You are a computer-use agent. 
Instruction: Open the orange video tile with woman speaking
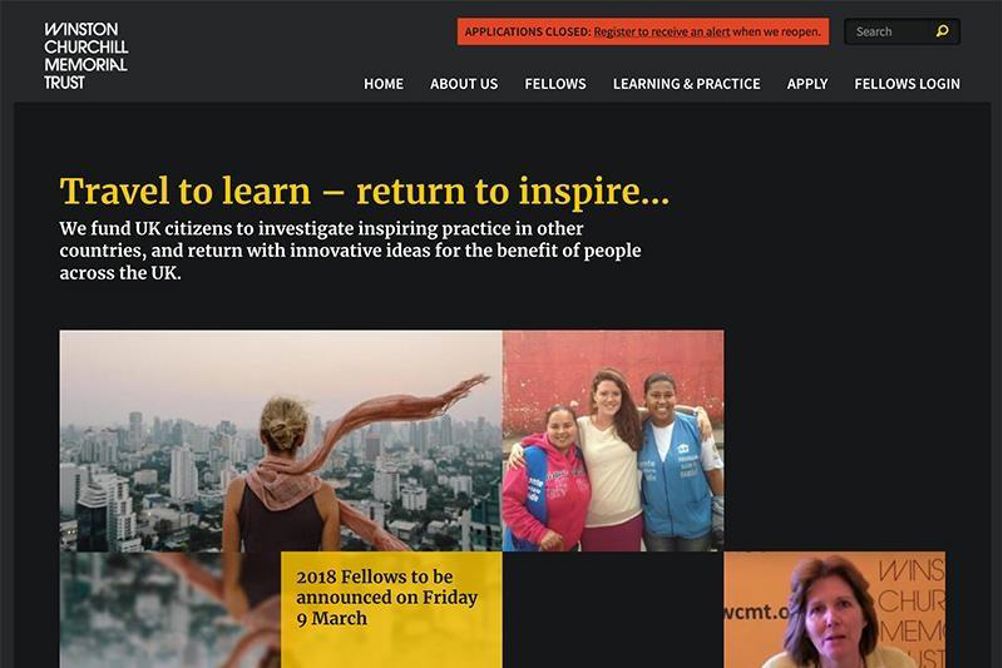point(835,610)
